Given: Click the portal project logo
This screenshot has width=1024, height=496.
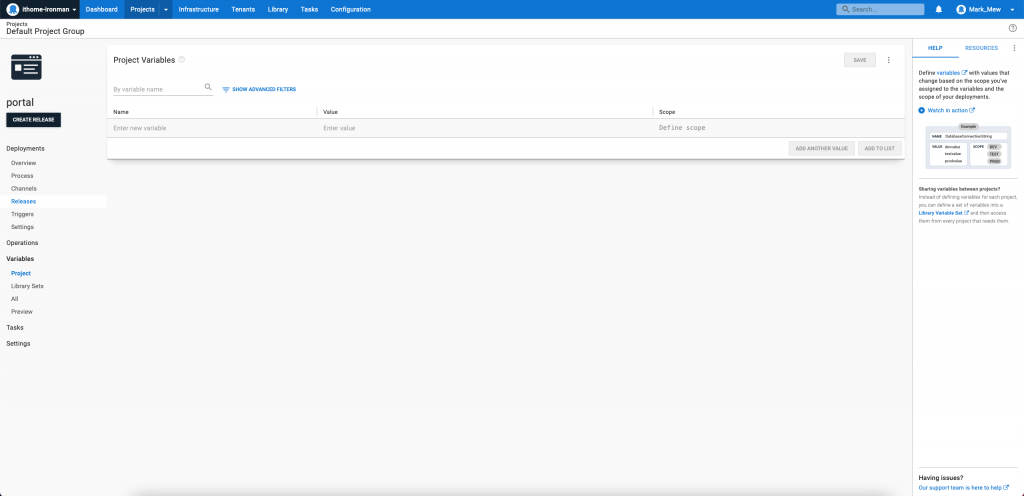Looking at the screenshot, I should point(26,67).
